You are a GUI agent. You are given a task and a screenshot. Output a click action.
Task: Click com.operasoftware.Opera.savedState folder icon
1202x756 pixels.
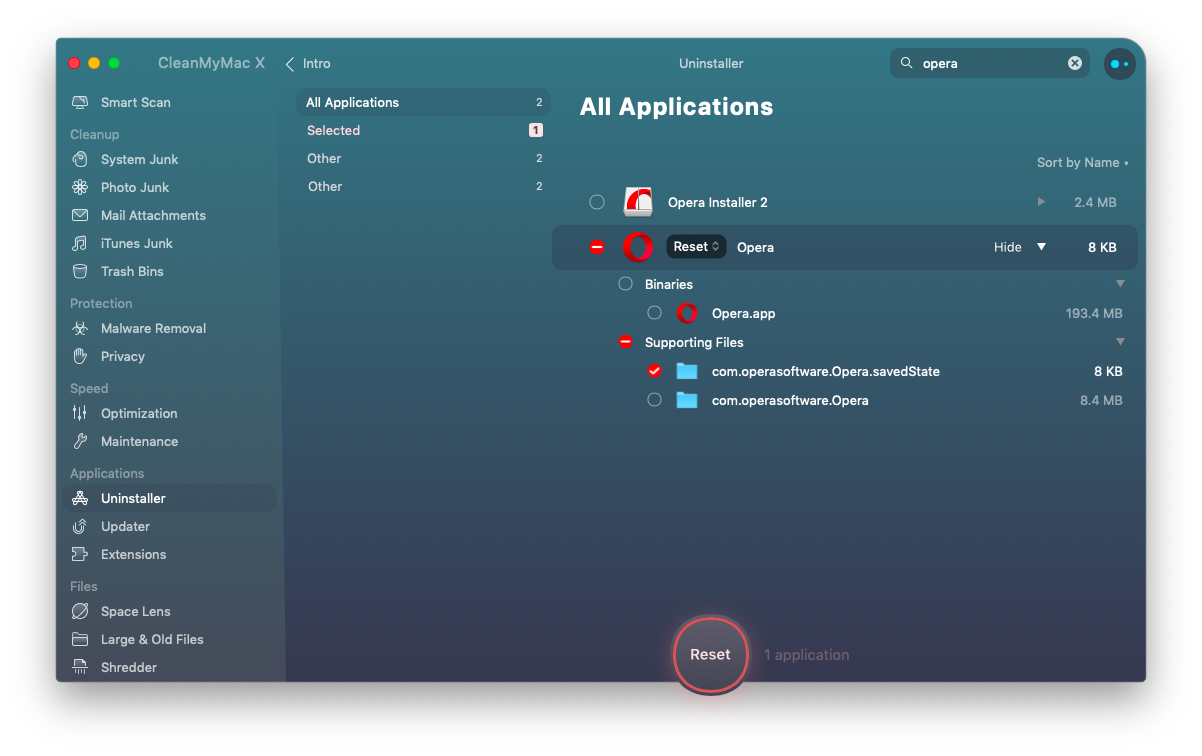click(x=686, y=371)
